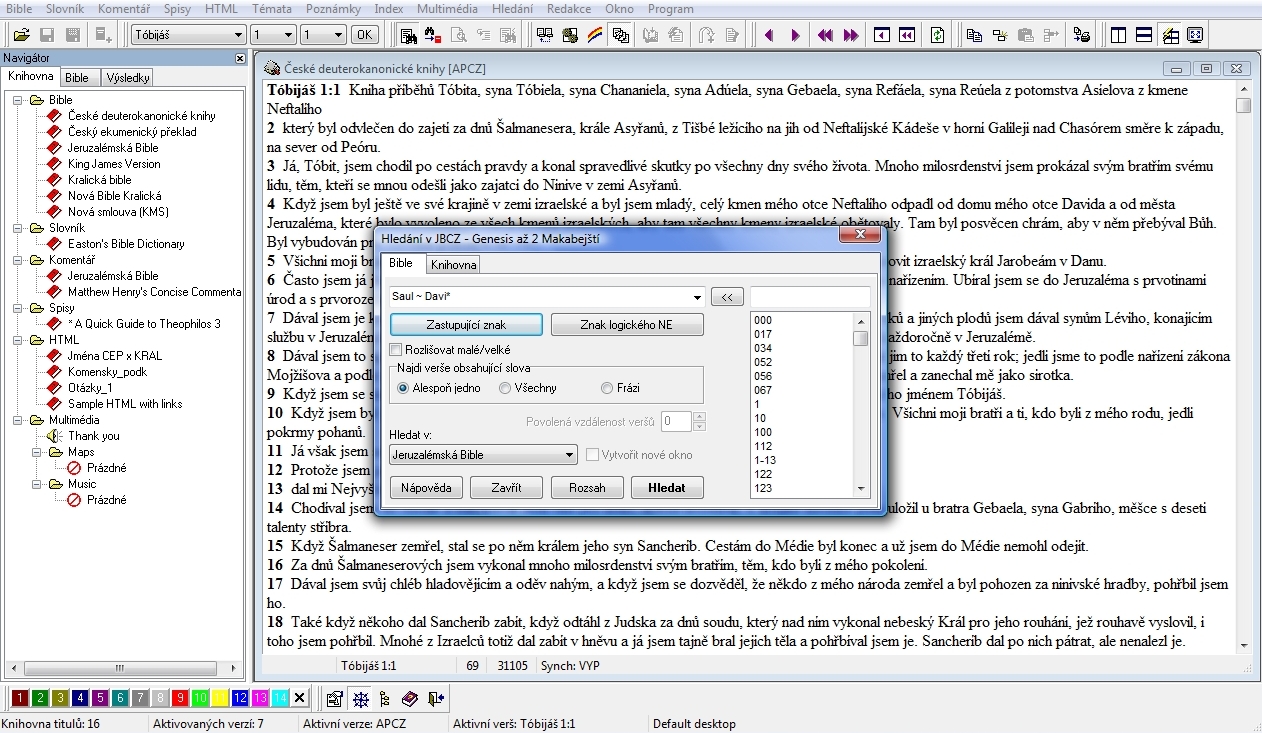Click the options window icon in bottom bar
This screenshot has width=1262, height=733.
335,698
